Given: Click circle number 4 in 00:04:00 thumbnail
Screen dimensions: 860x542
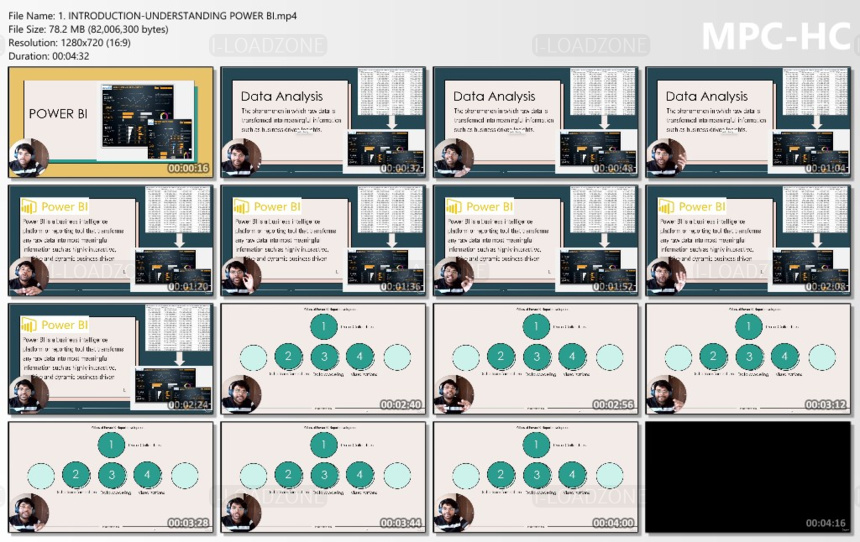Looking at the screenshot, I should pyautogui.click(x=572, y=475).
